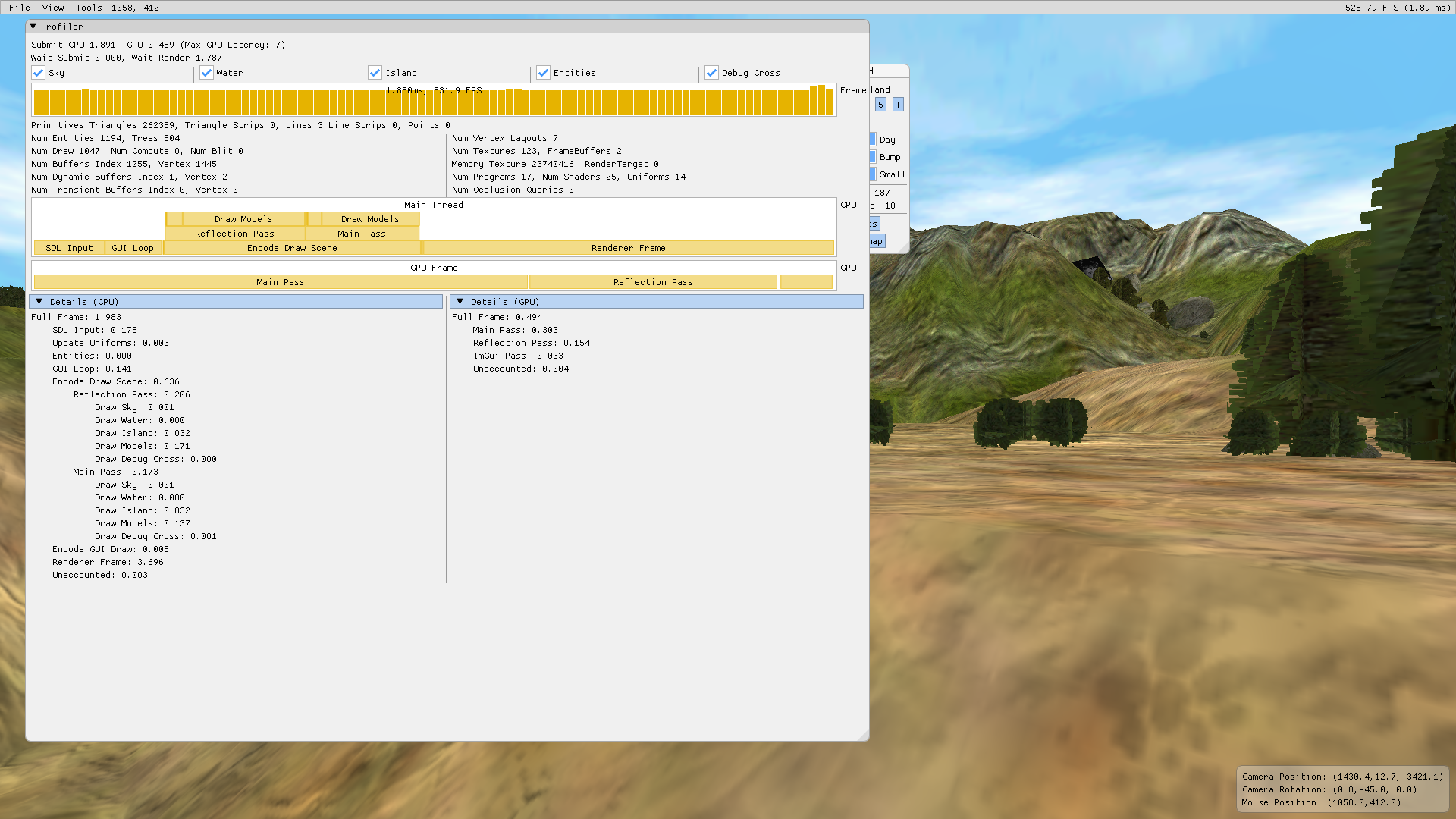The image size is (1456, 819).
Task: Click 'Main Pass: 0.303' GPU row
Action: 516,330
